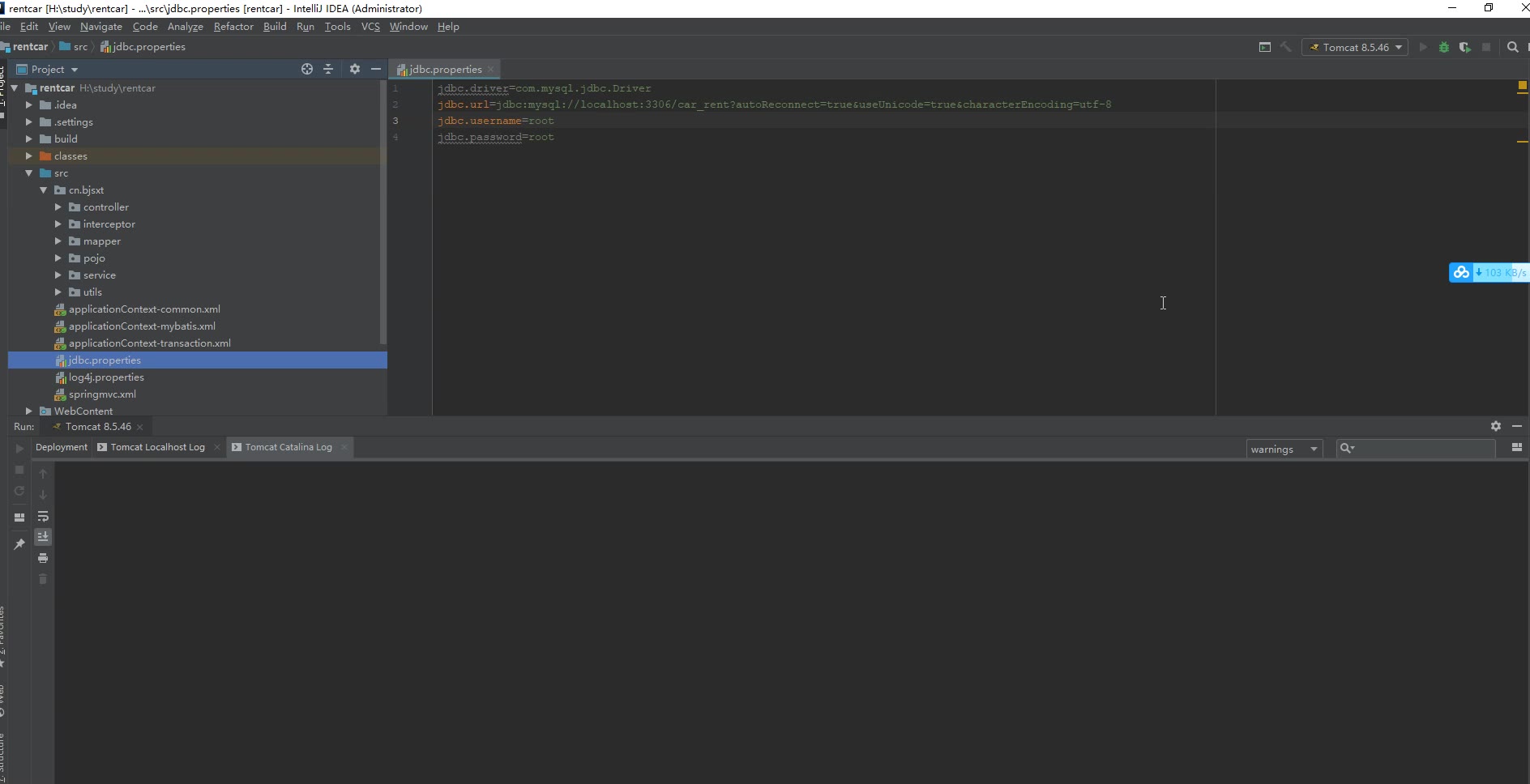
Task: Open the warnings log level dropdown
Action: pyautogui.click(x=1284, y=450)
